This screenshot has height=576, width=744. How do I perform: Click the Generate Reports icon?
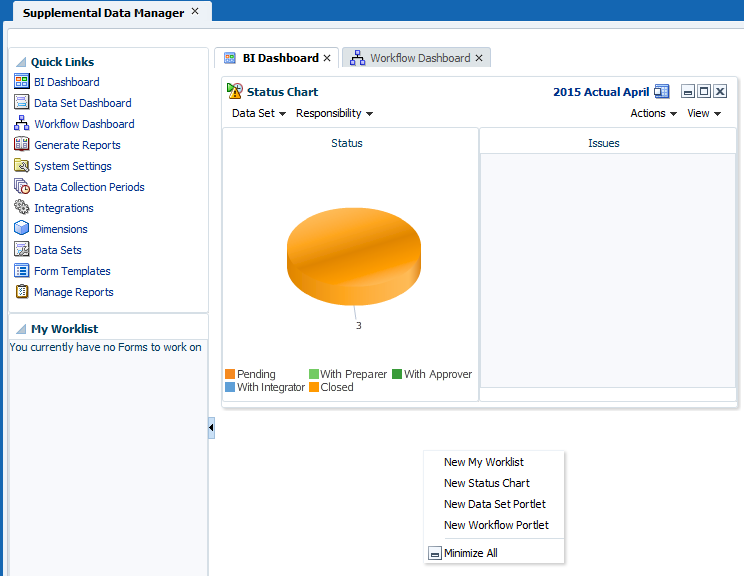(x=21, y=144)
